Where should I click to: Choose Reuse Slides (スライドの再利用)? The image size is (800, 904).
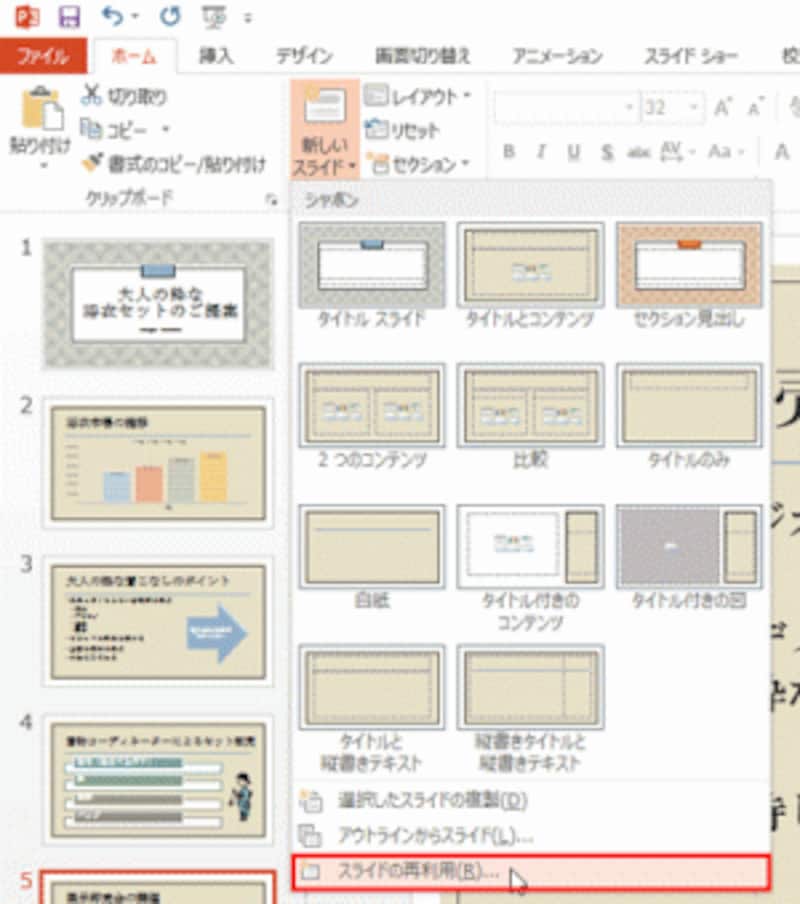(531, 871)
